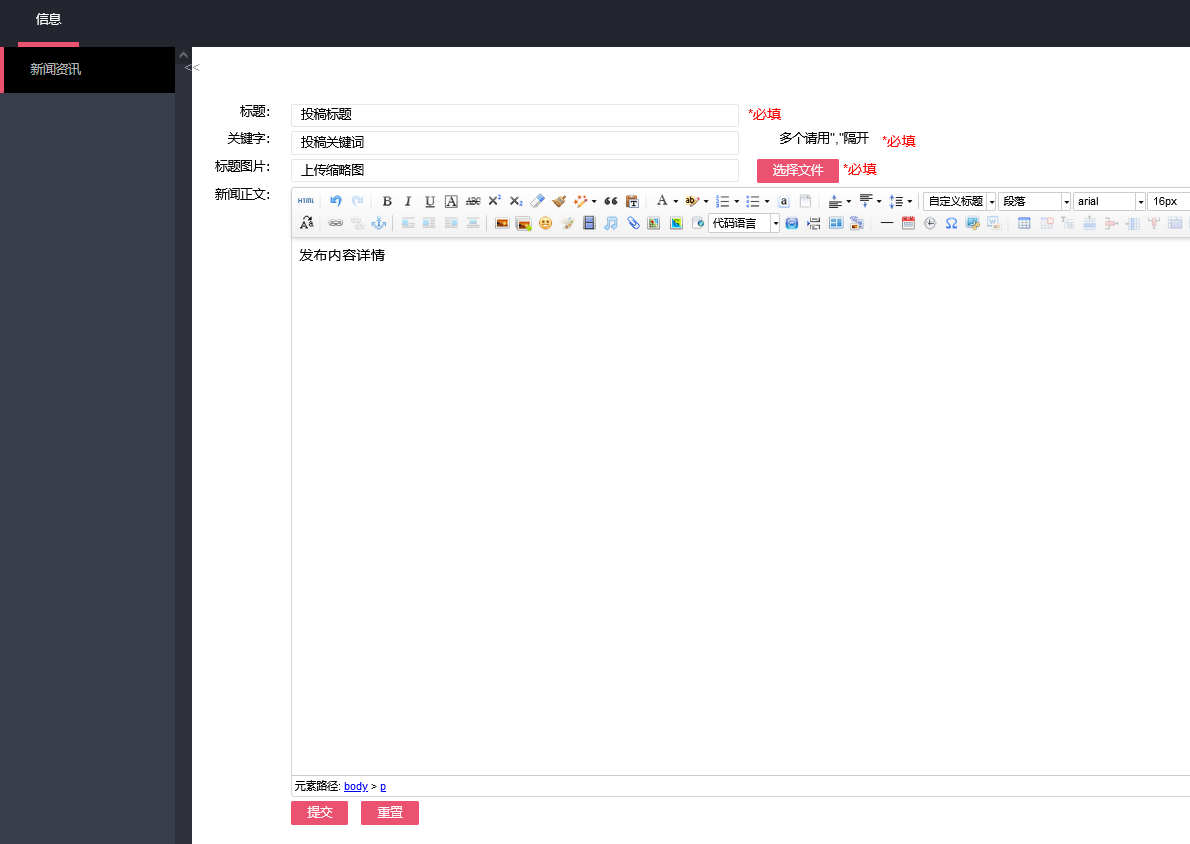Click the 选择文件 upload button
This screenshot has width=1190, height=844.
click(x=798, y=171)
